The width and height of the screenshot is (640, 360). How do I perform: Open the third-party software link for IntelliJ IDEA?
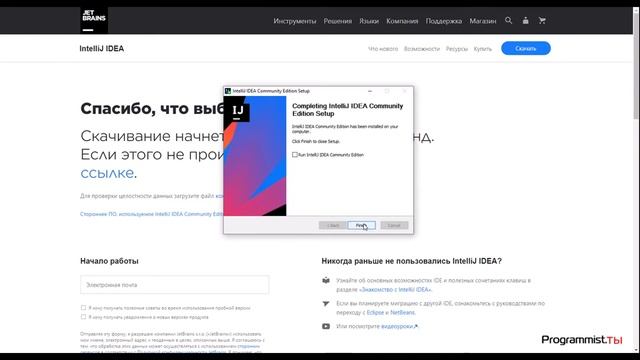151,214
